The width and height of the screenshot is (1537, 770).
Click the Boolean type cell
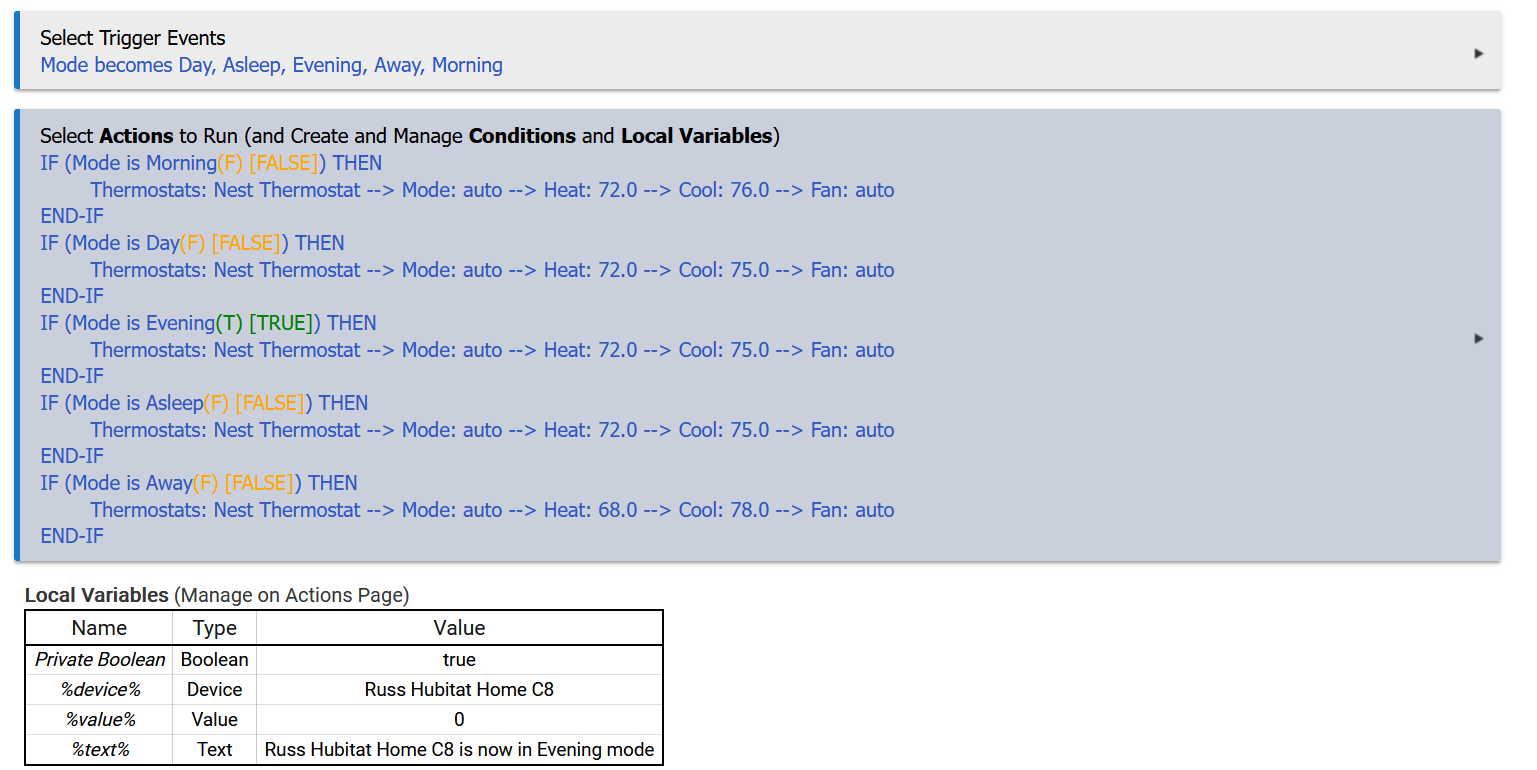[x=215, y=660]
